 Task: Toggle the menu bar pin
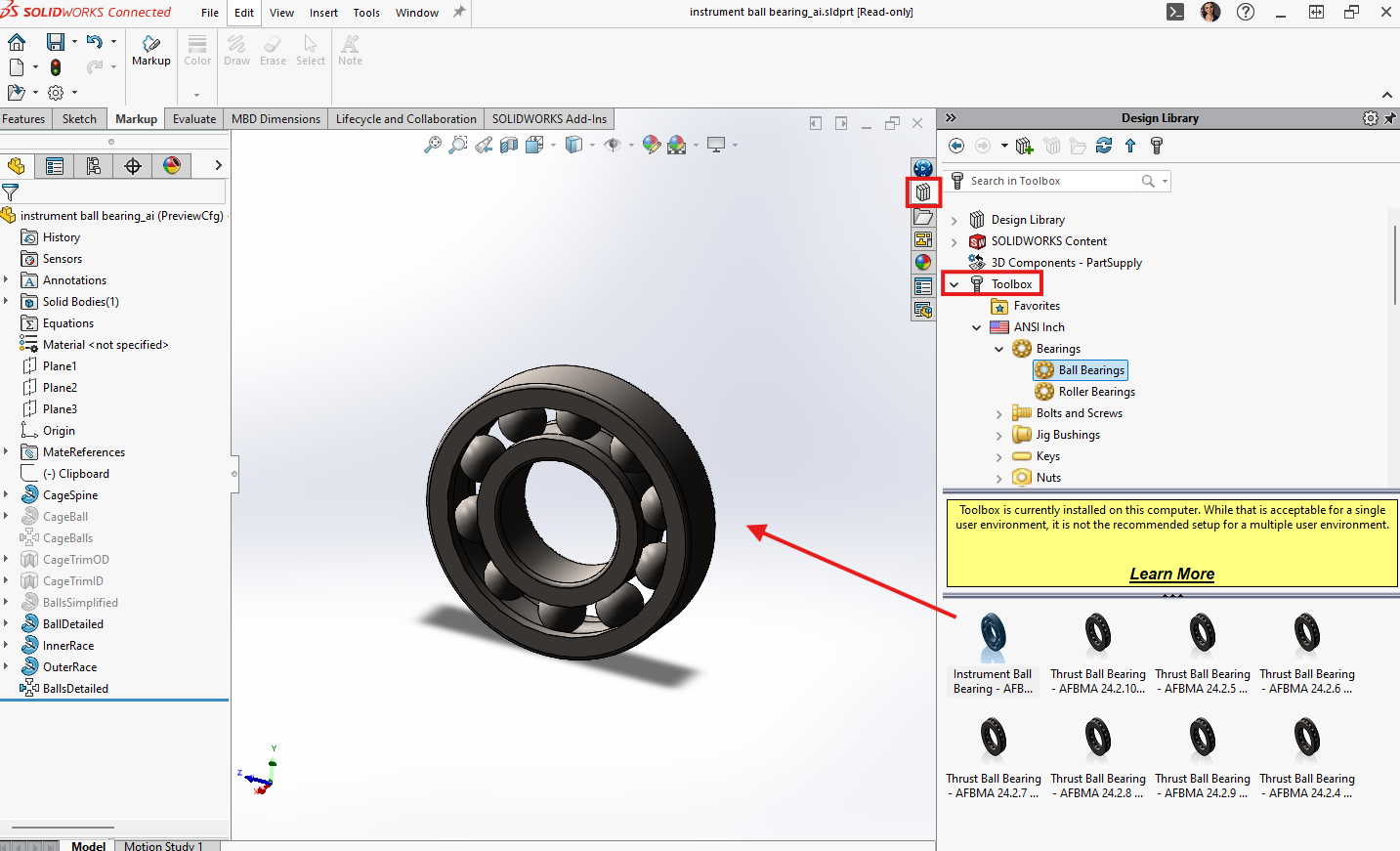pyautogui.click(x=459, y=12)
